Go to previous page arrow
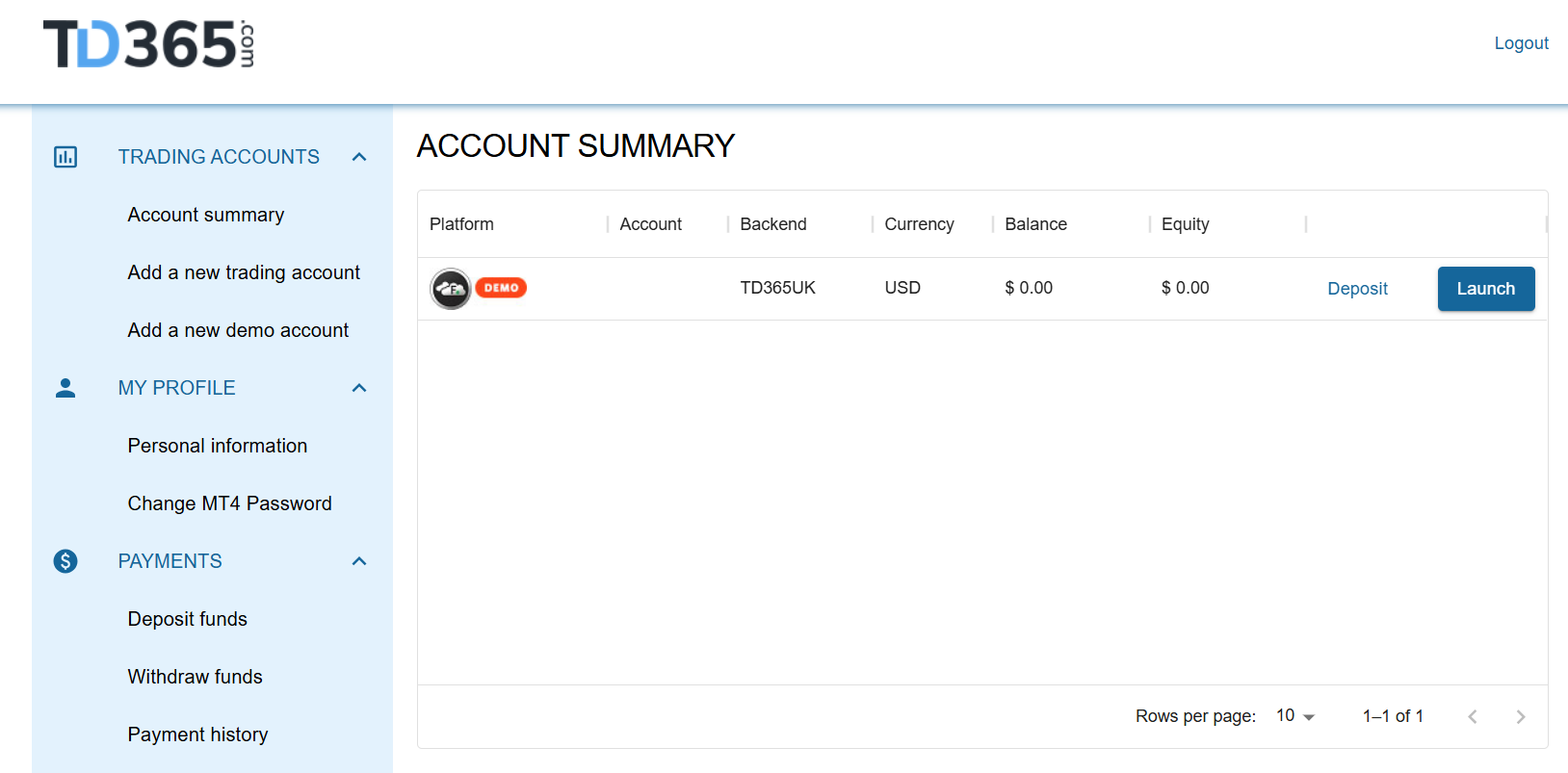The height and width of the screenshot is (773, 1568). coord(1472,716)
